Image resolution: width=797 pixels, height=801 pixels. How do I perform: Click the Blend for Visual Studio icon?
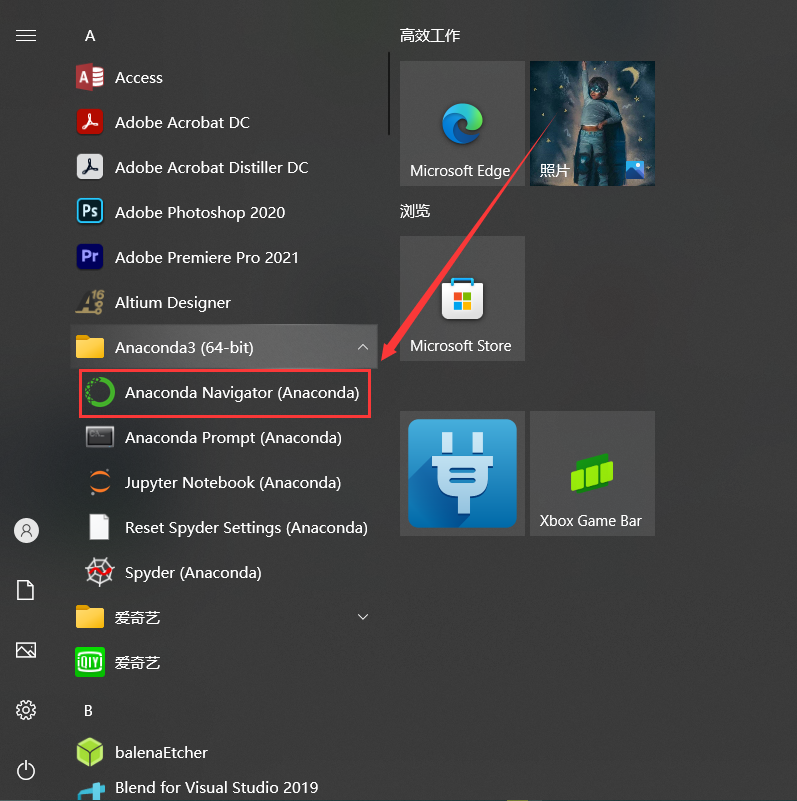pos(91,791)
